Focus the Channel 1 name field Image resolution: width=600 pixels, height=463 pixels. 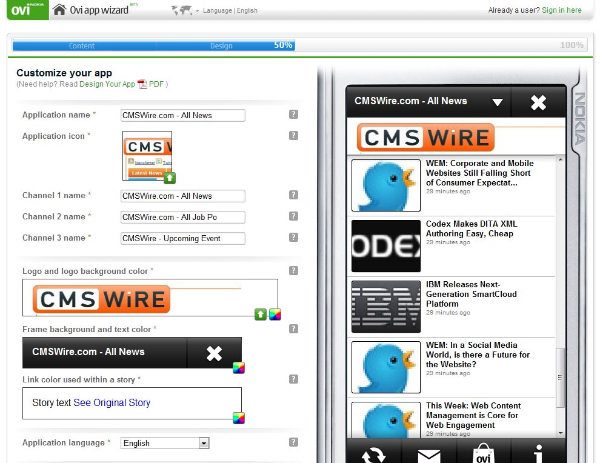(183, 196)
